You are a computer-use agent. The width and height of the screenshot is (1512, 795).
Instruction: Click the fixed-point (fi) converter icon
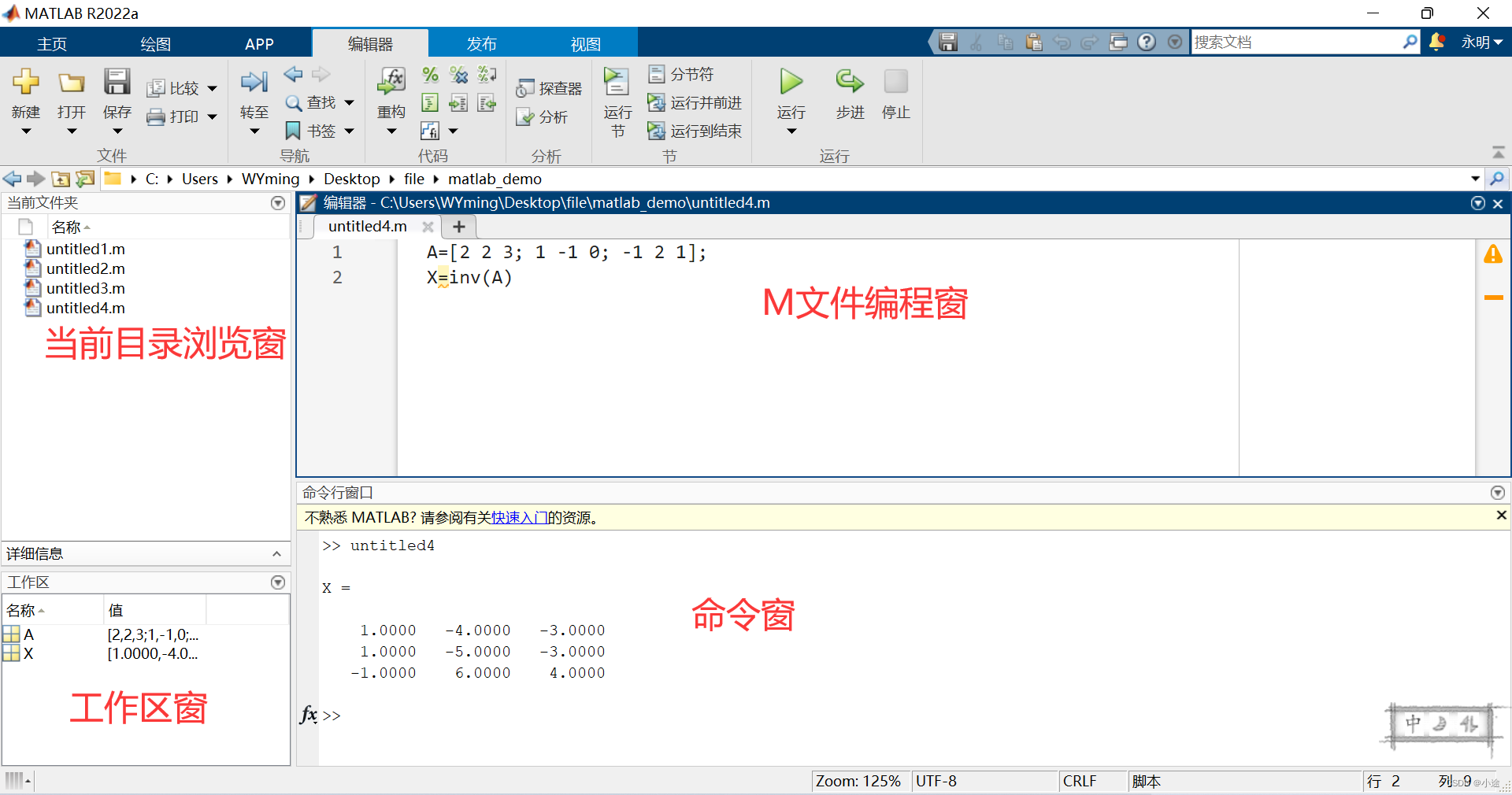click(430, 131)
